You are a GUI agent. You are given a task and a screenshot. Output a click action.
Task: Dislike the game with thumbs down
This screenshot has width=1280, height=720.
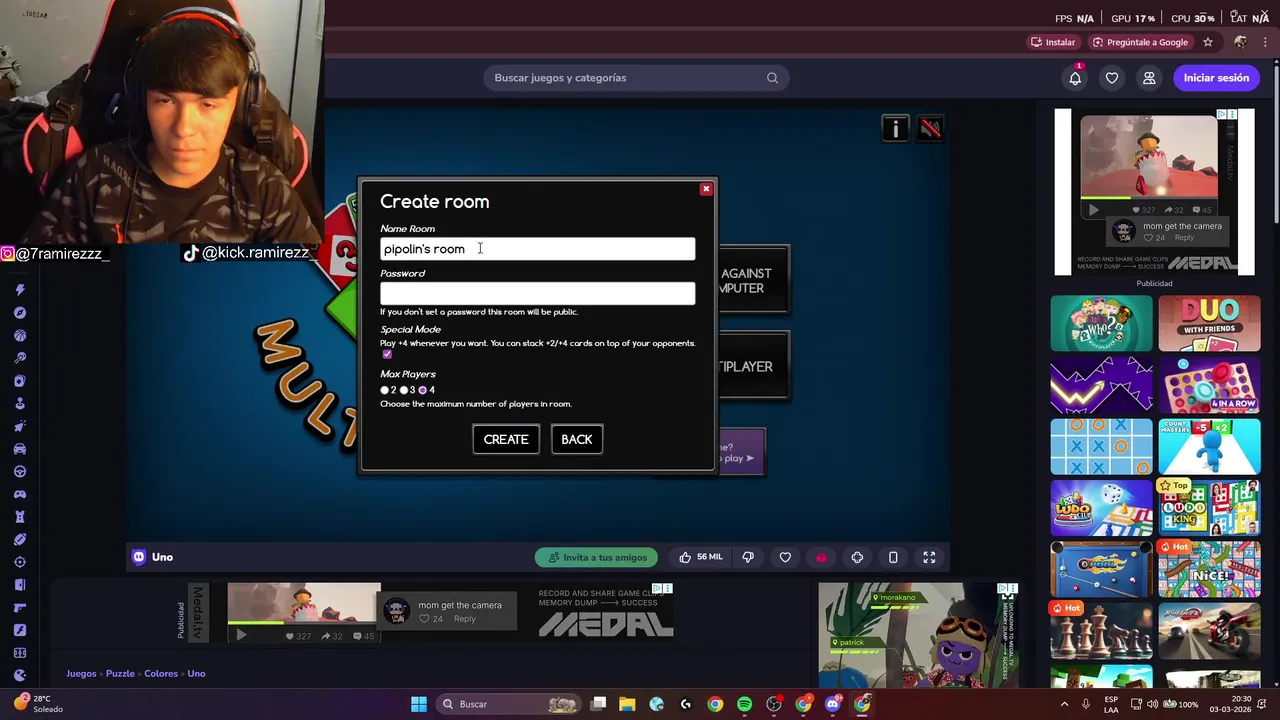click(x=748, y=557)
